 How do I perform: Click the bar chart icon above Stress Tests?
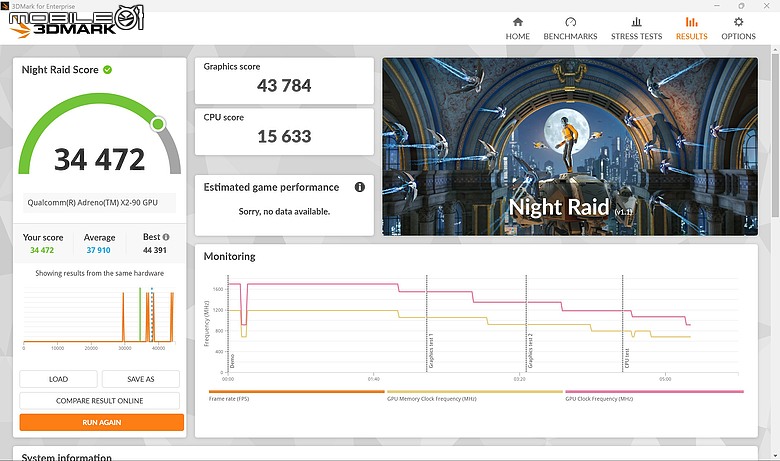636,22
